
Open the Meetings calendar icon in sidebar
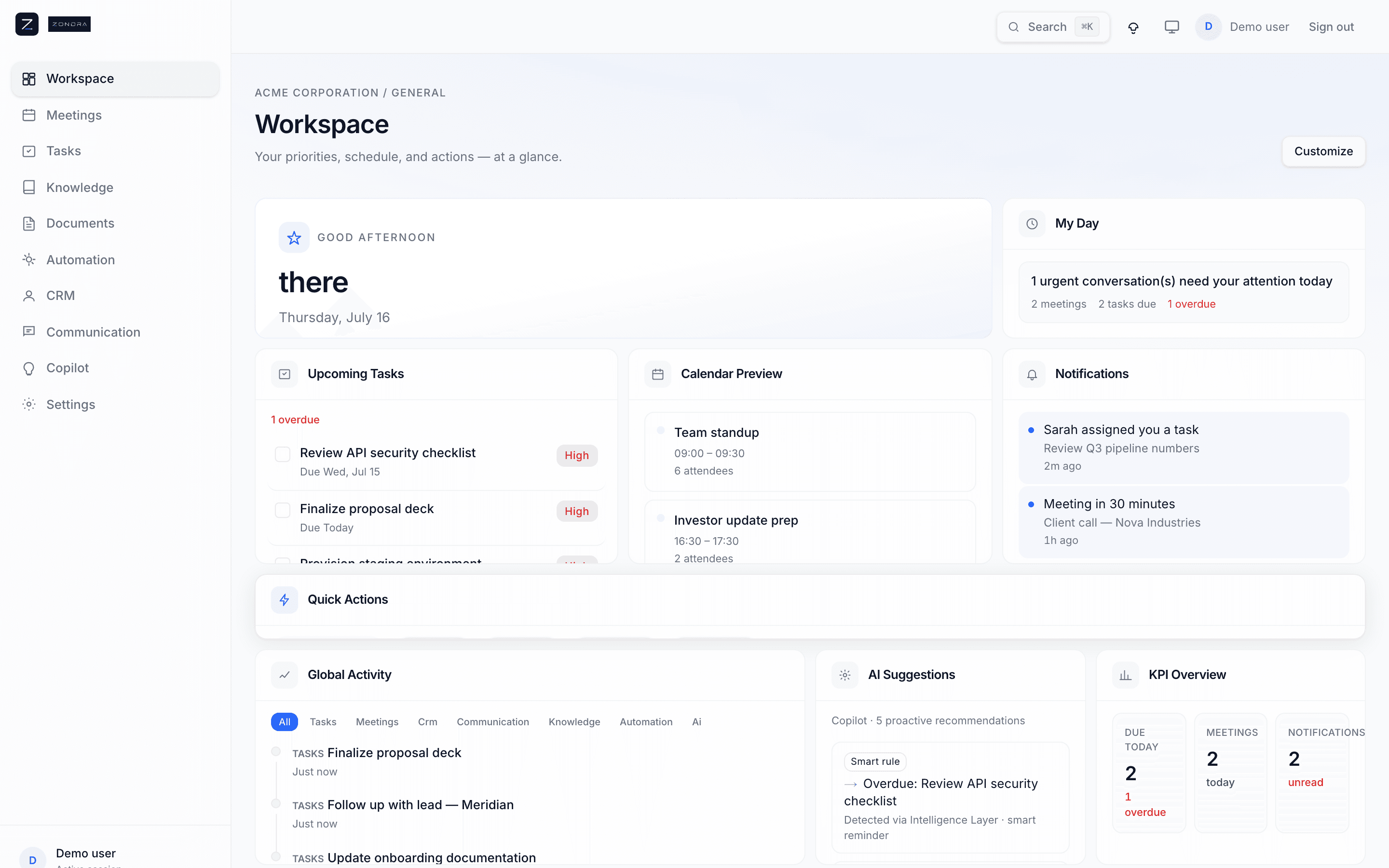(29, 115)
